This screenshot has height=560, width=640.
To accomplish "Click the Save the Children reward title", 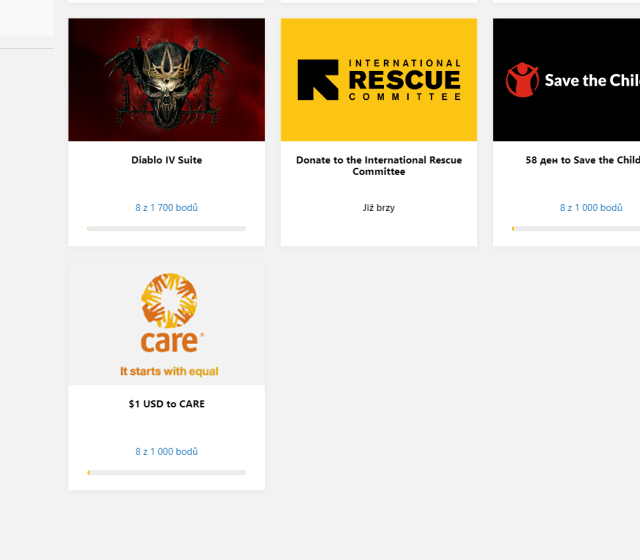I will pos(583,160).
